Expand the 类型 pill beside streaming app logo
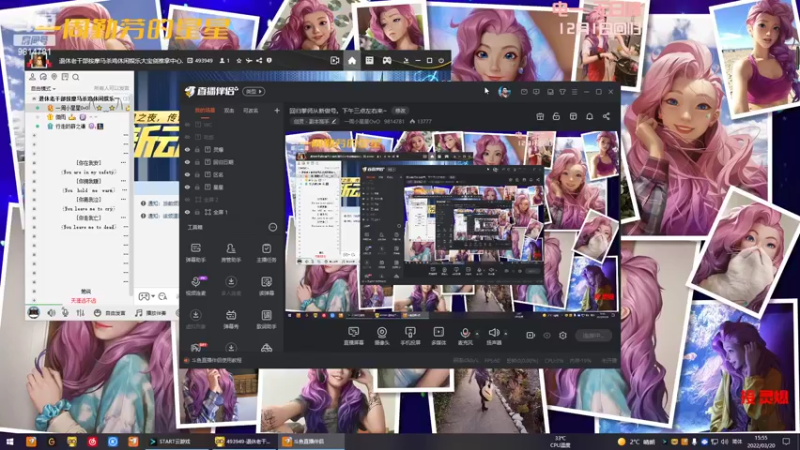This screenshot has height=450, width=800. 254,92
